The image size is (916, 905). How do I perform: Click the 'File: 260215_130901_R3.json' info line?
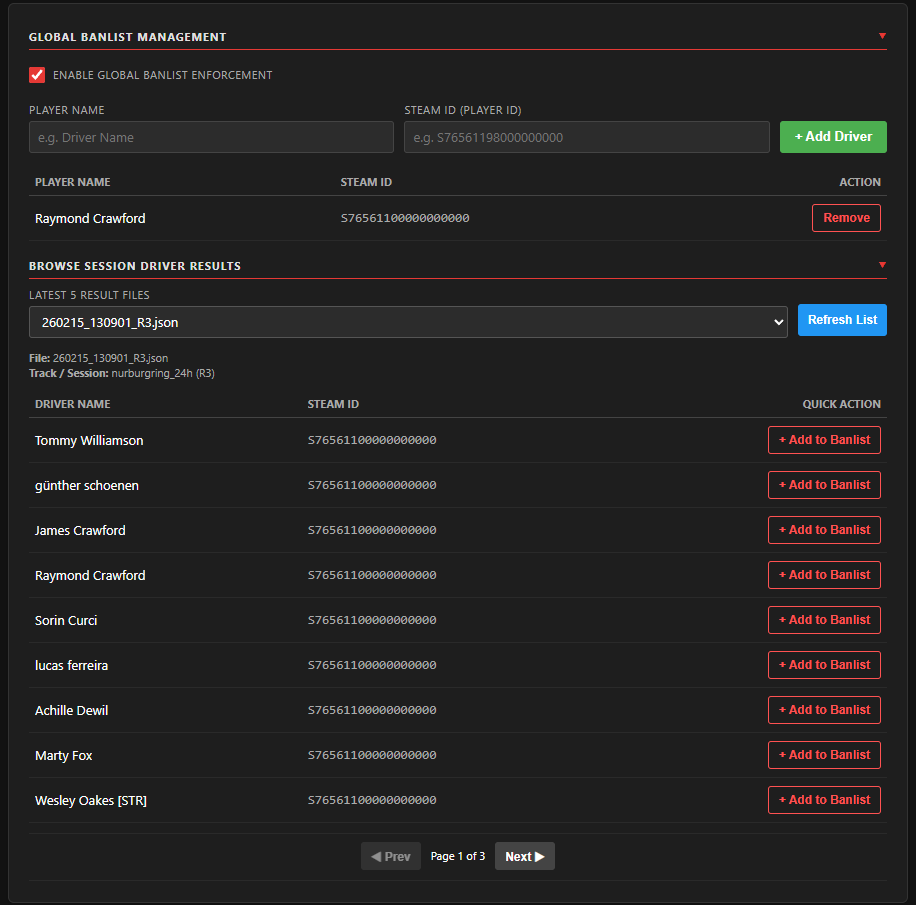99,358
